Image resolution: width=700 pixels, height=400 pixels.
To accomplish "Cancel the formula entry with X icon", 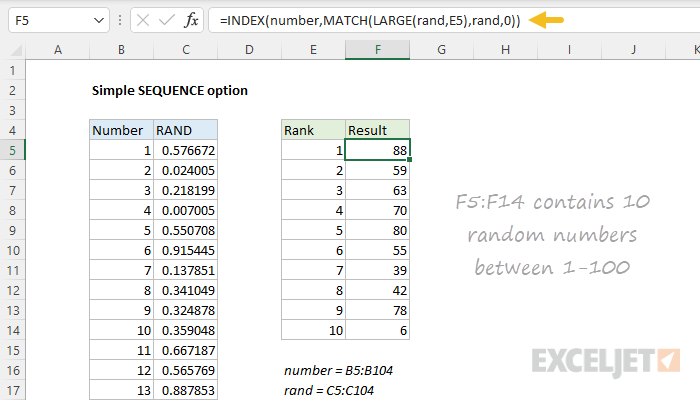I will (x=143, y=20).
